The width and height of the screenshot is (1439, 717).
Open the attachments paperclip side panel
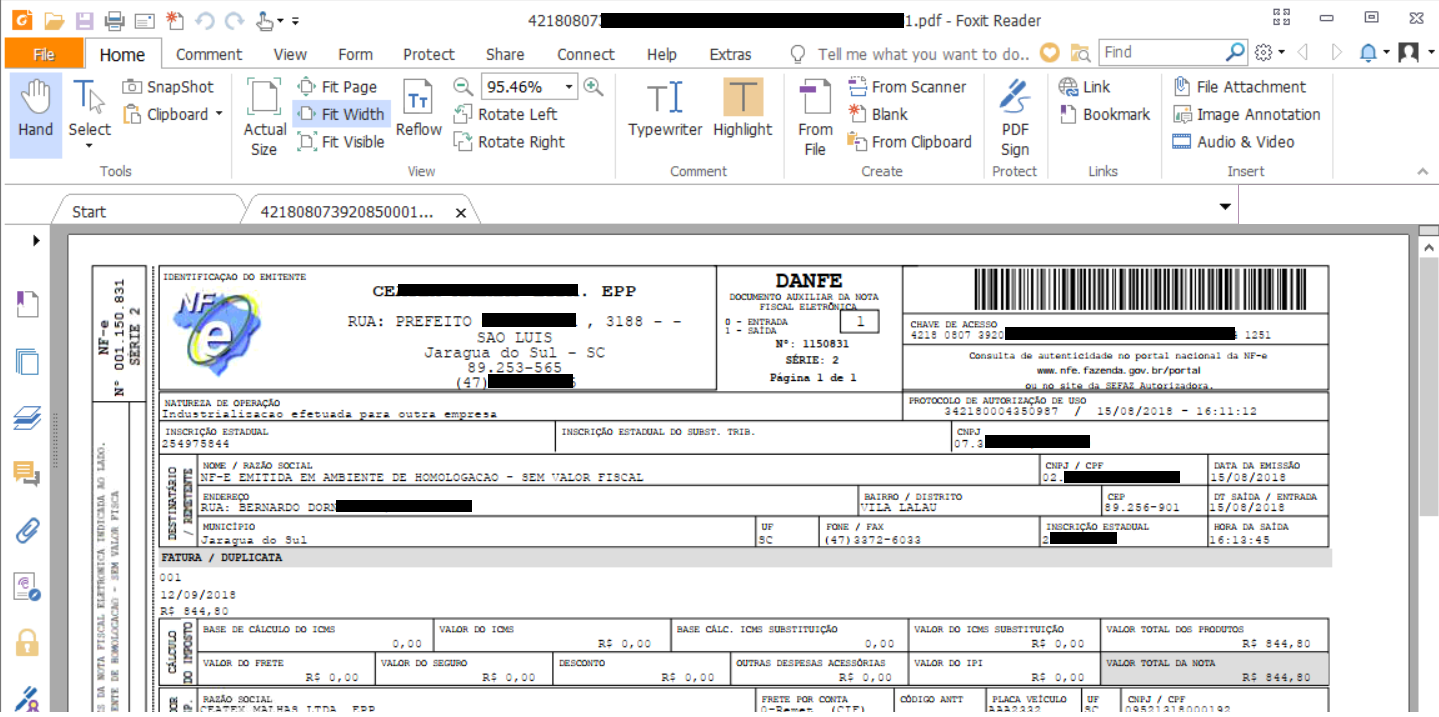pyautogui.click(x=27, y=529)
